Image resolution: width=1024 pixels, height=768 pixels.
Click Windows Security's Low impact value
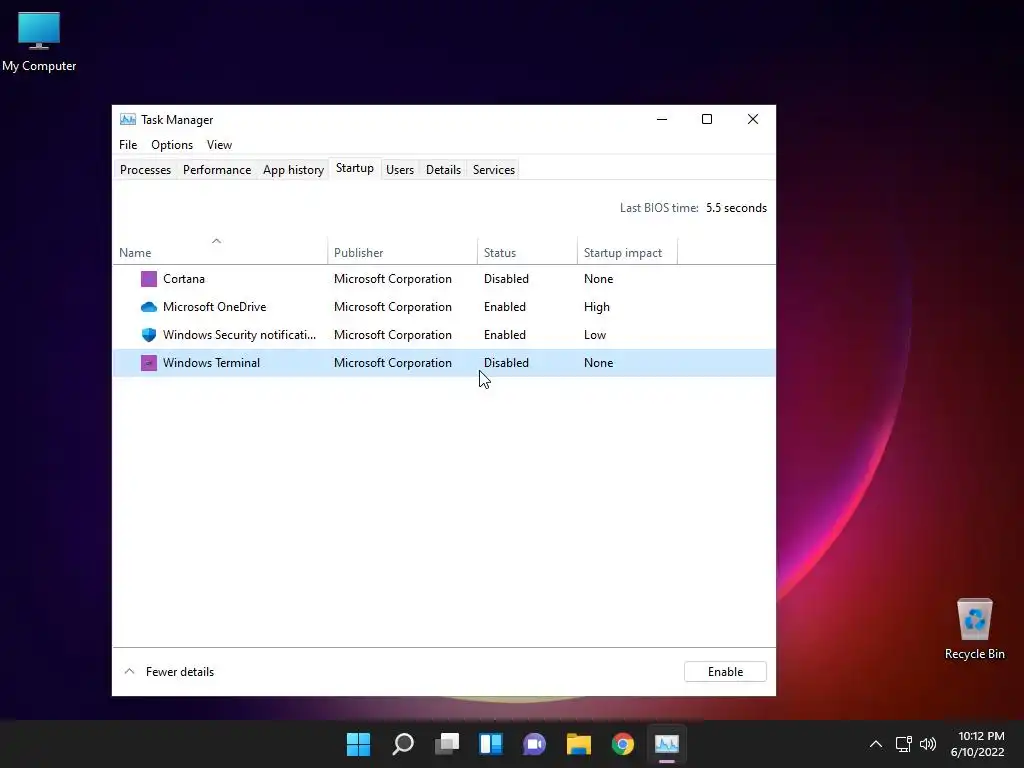pos(594,335)
